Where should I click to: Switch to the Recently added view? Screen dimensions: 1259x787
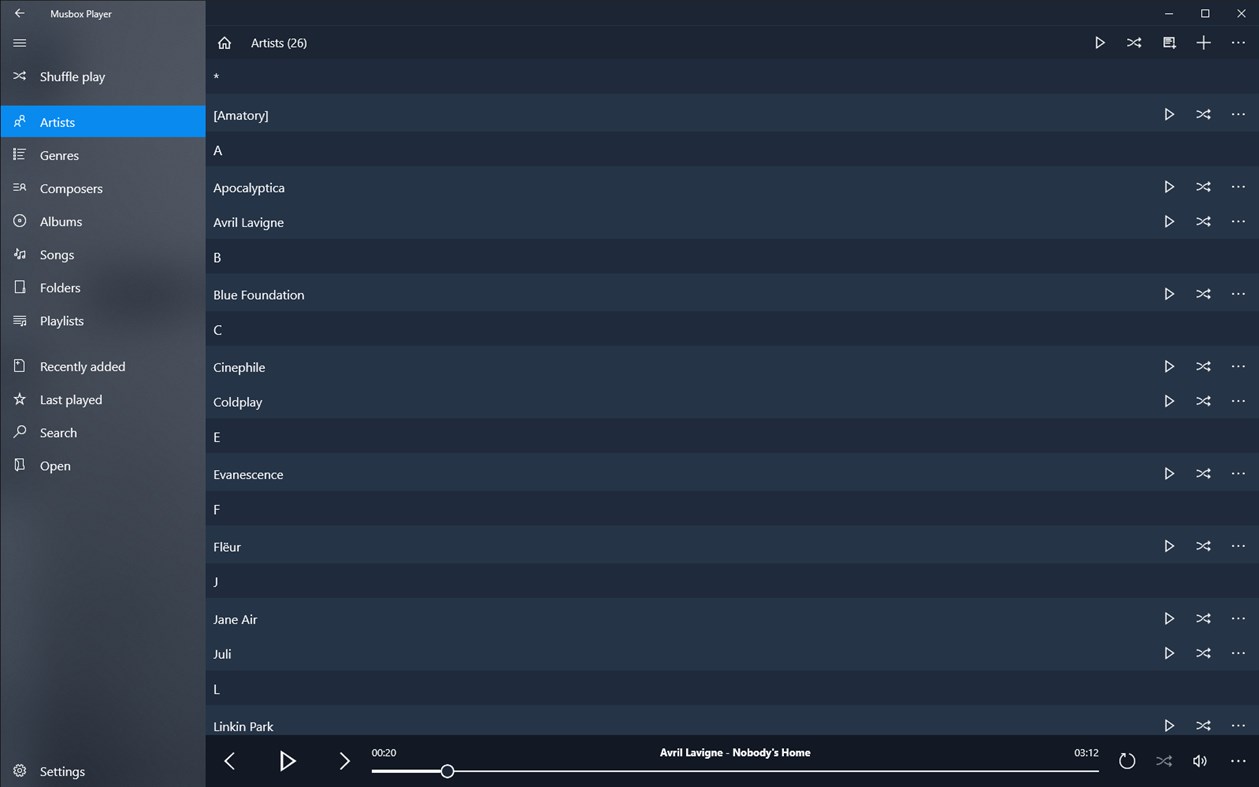[82, 366]
